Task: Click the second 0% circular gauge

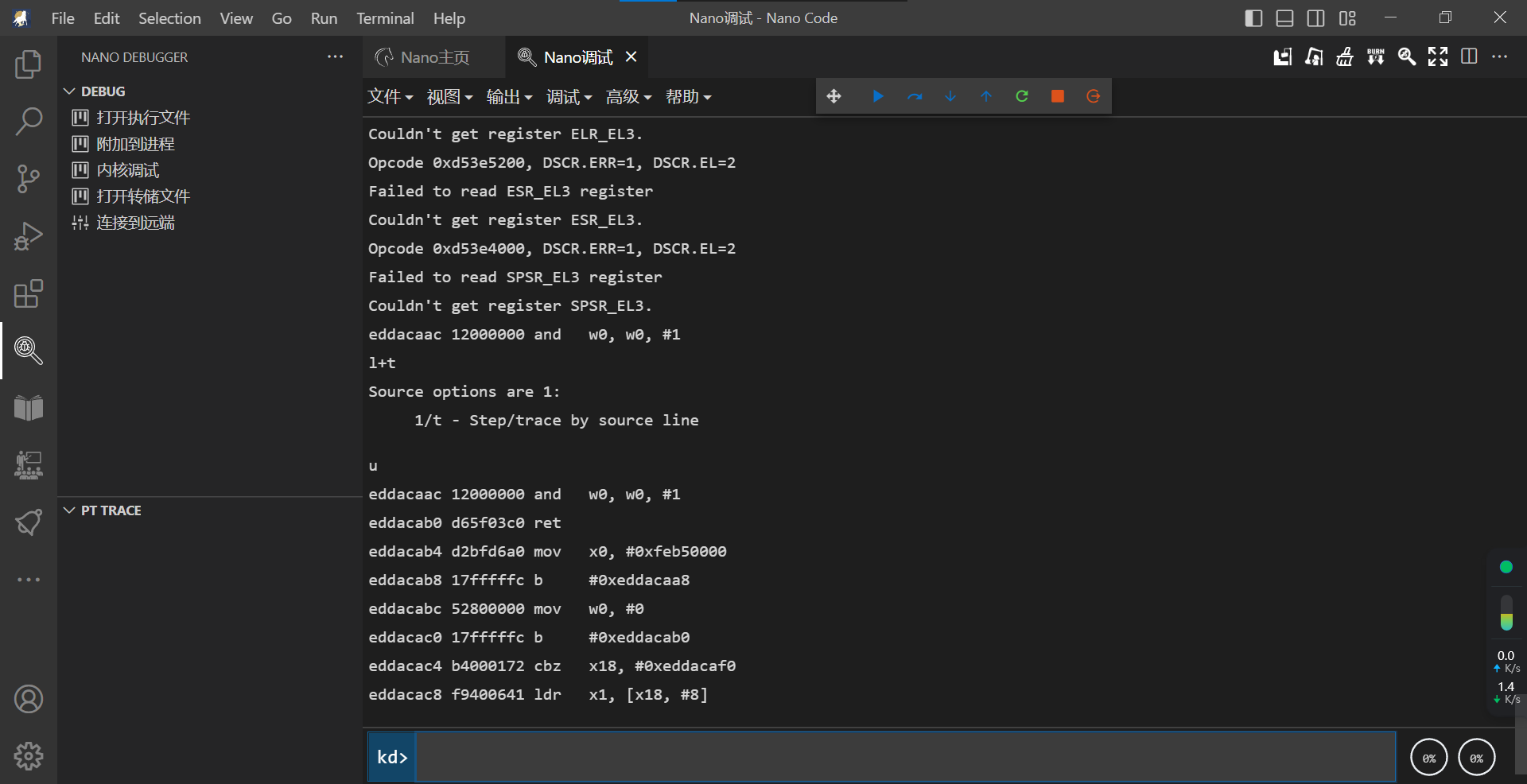Action: 1477,758
